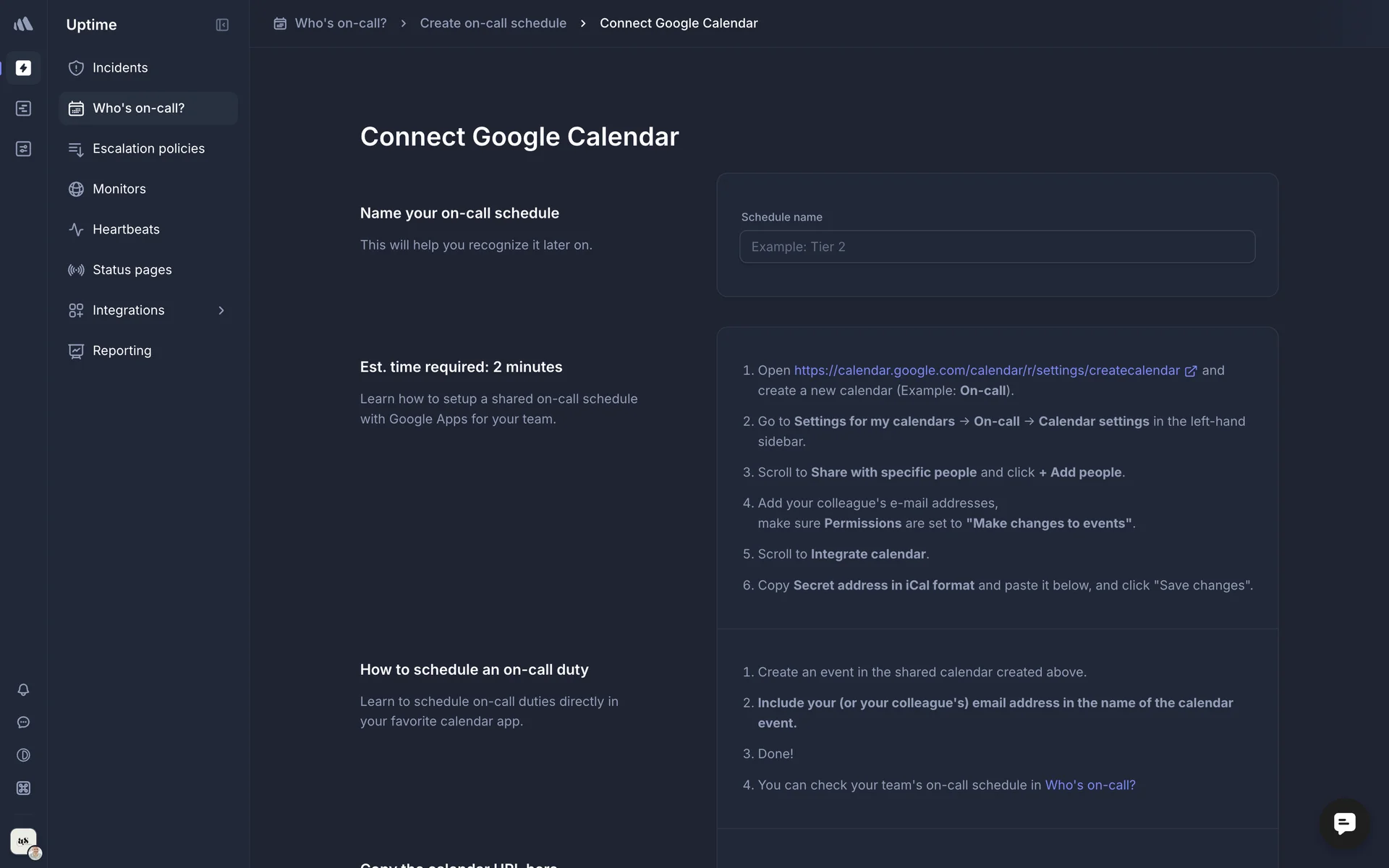Open Escalation policies page
This screenshot has height=868, width=1389.
(148, 149)
